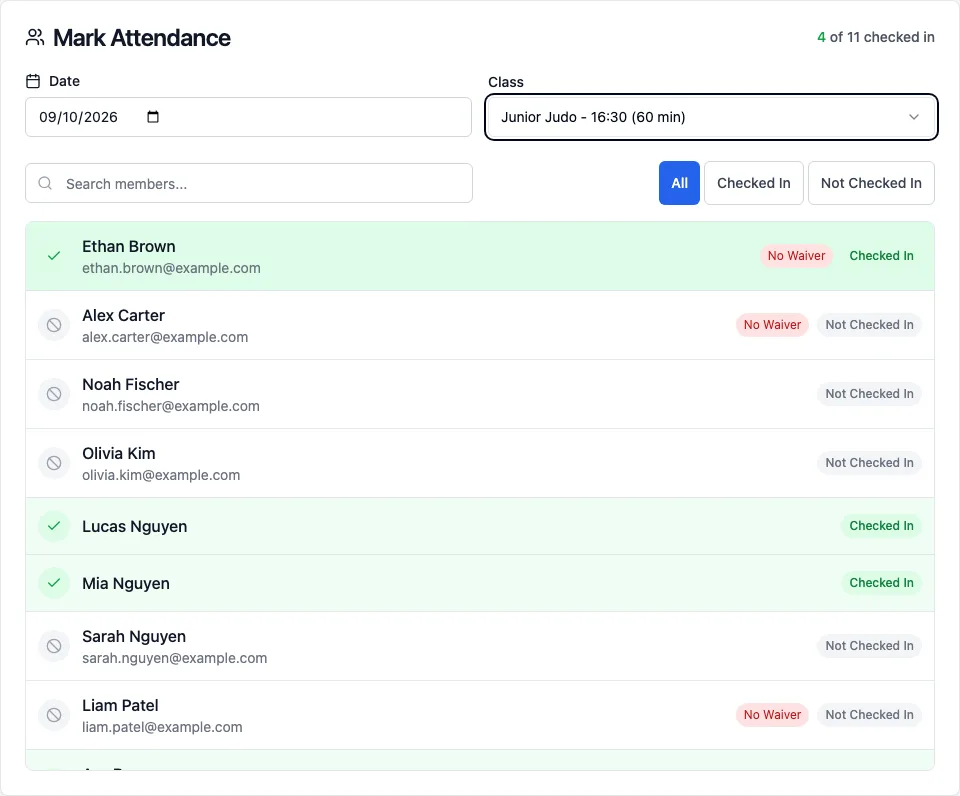
Task: Click the name Alex Carter
Action: [124, 315]
